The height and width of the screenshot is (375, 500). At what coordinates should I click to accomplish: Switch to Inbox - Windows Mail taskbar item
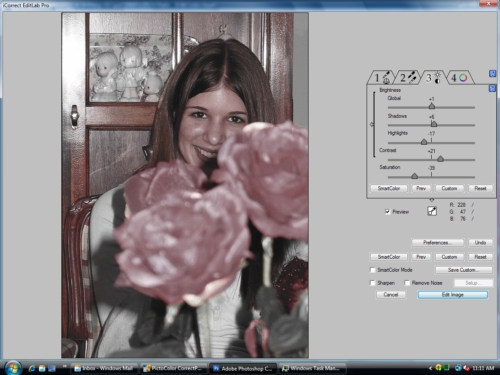pyautogui.click(x=104, y=368)
